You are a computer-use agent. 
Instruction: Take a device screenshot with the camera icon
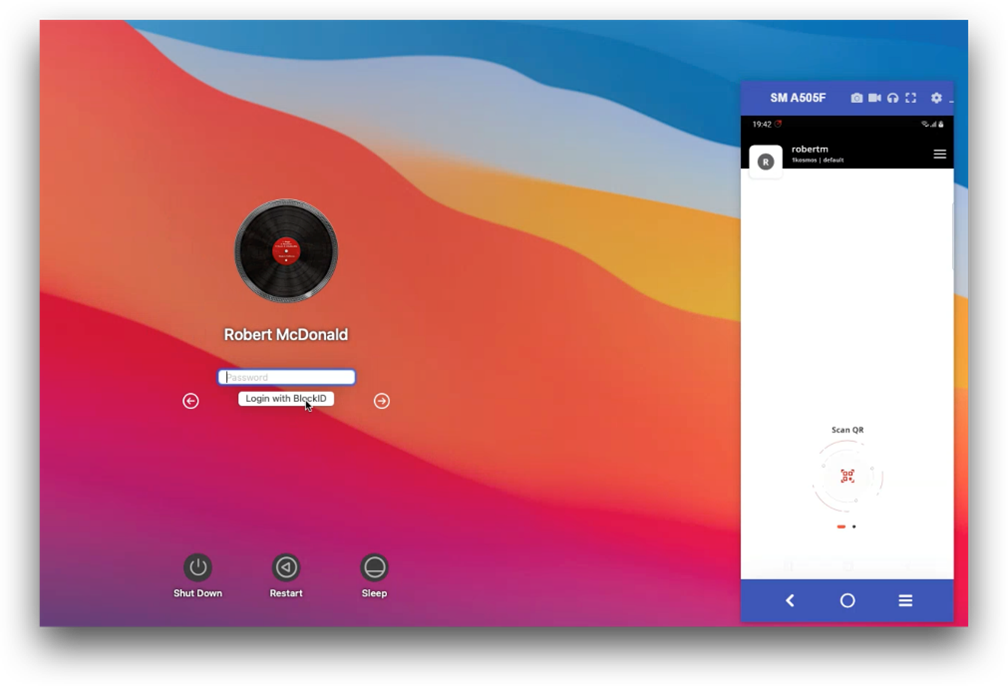[x=857, y=98]
